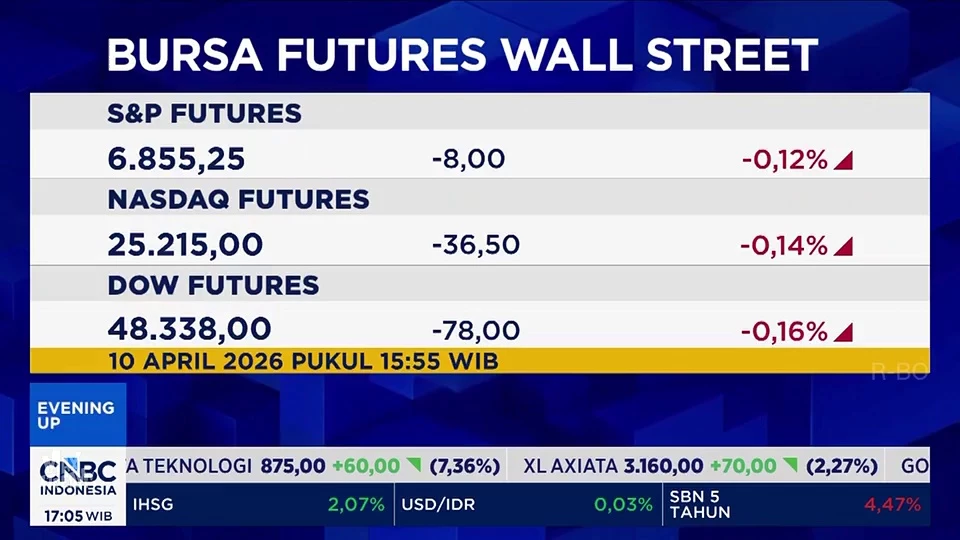Viewport: 960px width, 540px height.
Task: Click the Dow price 48.338,00
Action: (189, 330)
